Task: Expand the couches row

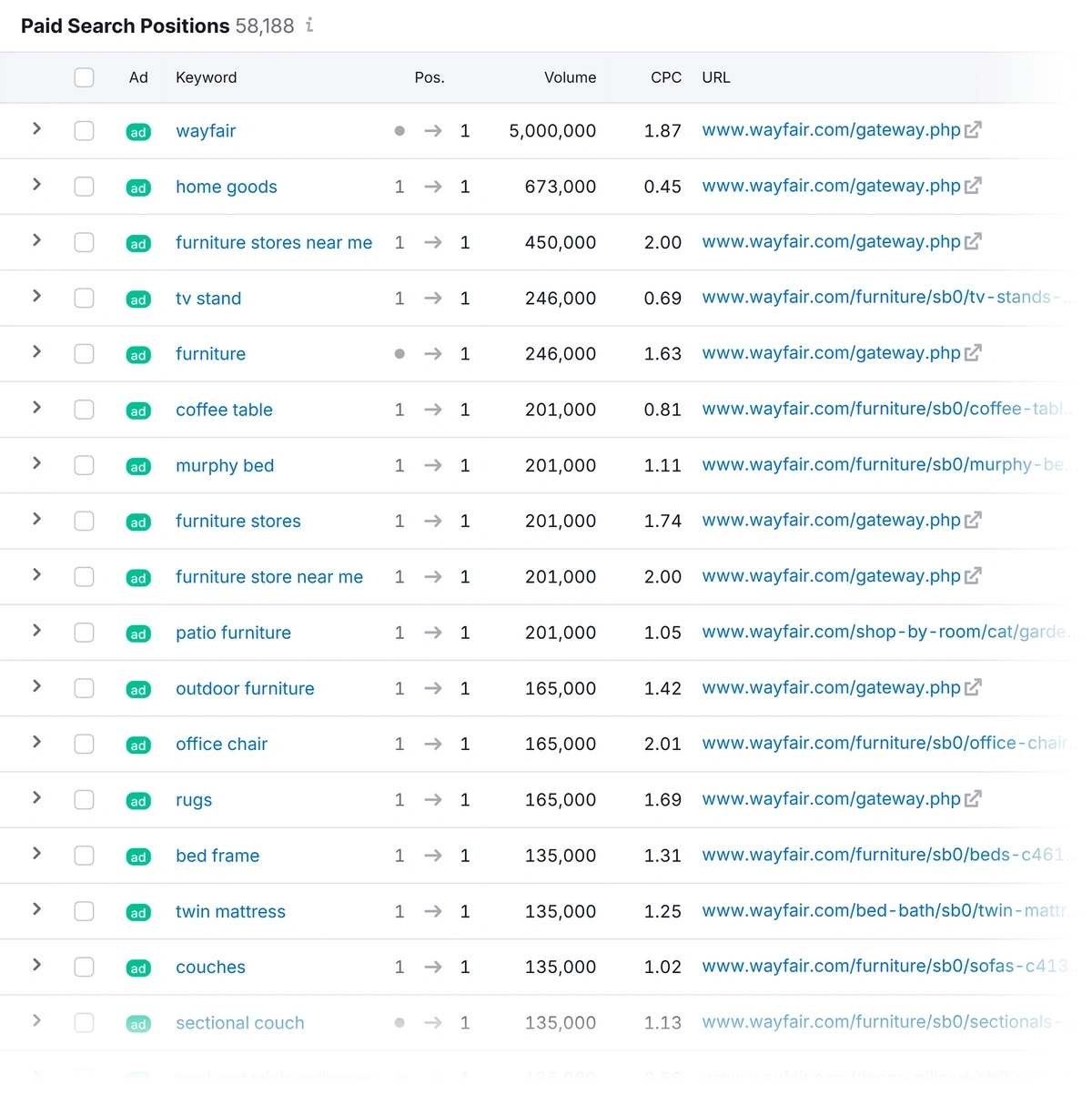Action: pyautogui.click(x=36, y=964)
